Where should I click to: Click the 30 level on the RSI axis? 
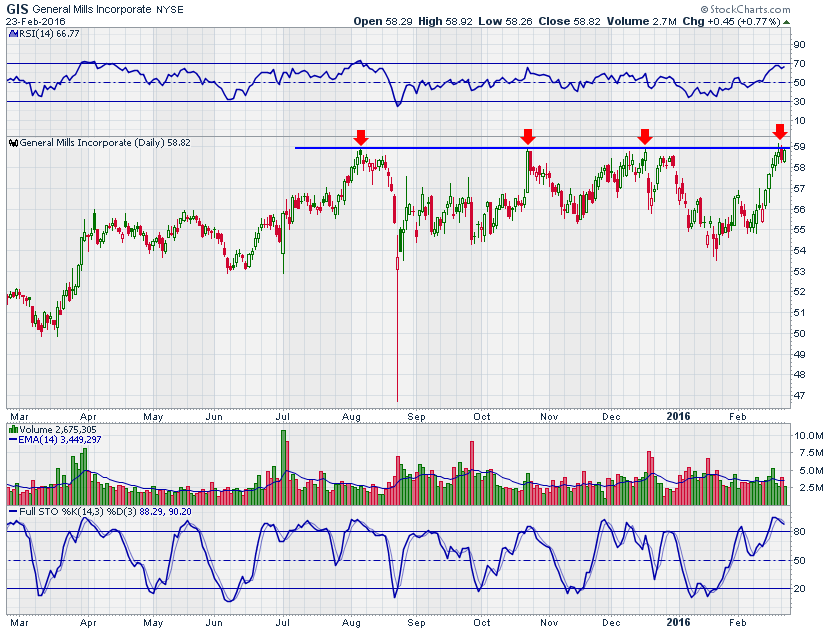point(800,102)
